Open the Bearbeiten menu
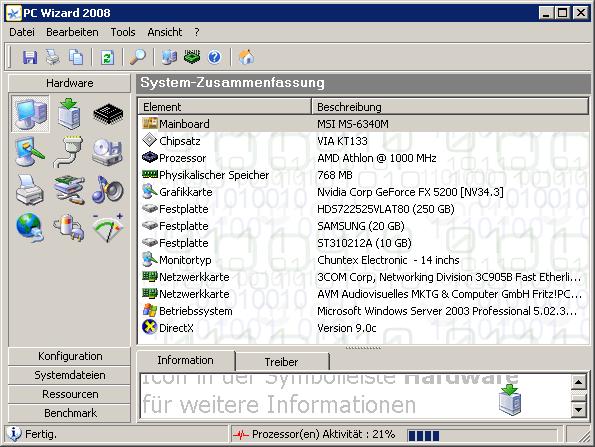 72,32
